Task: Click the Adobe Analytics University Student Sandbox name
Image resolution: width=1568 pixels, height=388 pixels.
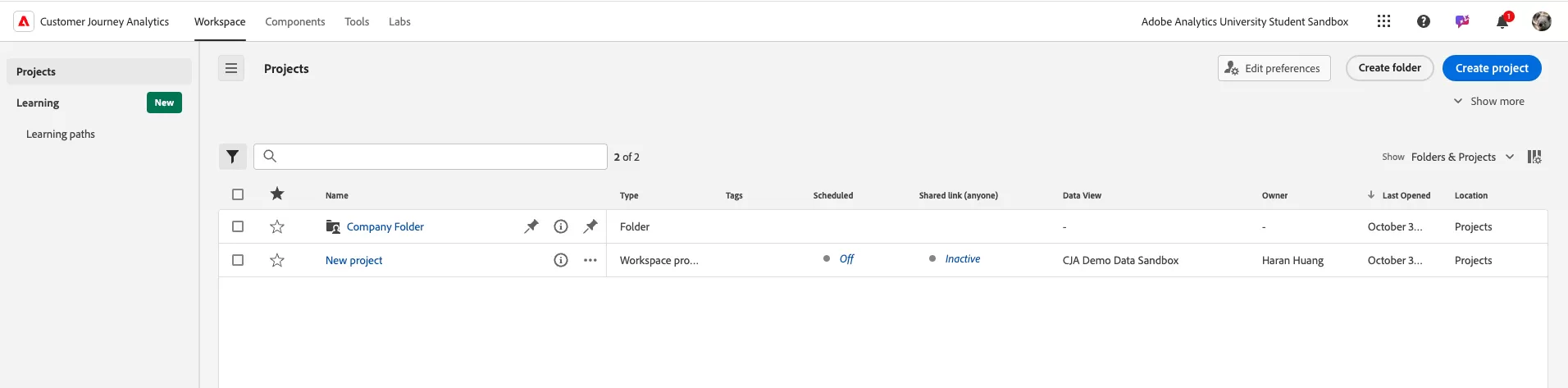Action: 1245,21
